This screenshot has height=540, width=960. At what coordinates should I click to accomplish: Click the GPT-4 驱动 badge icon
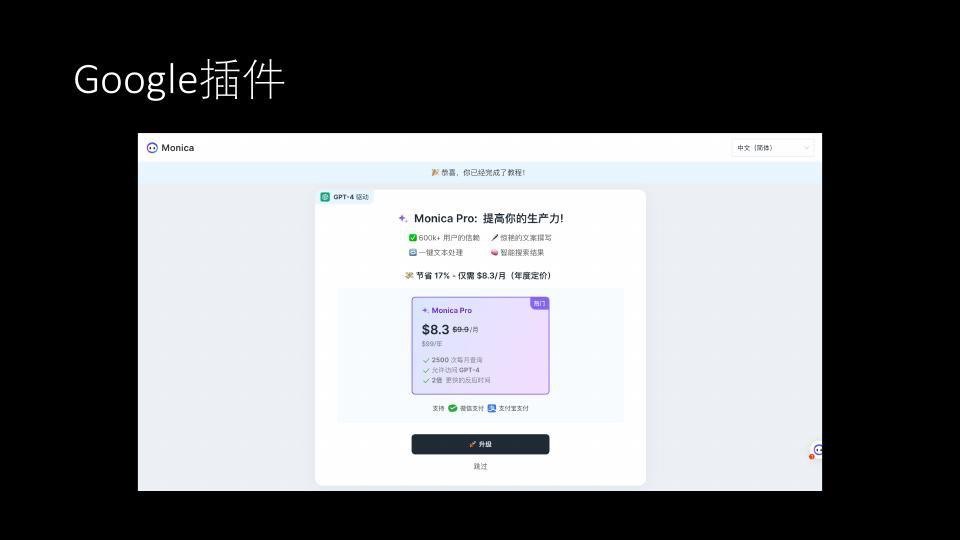point(326,197)
